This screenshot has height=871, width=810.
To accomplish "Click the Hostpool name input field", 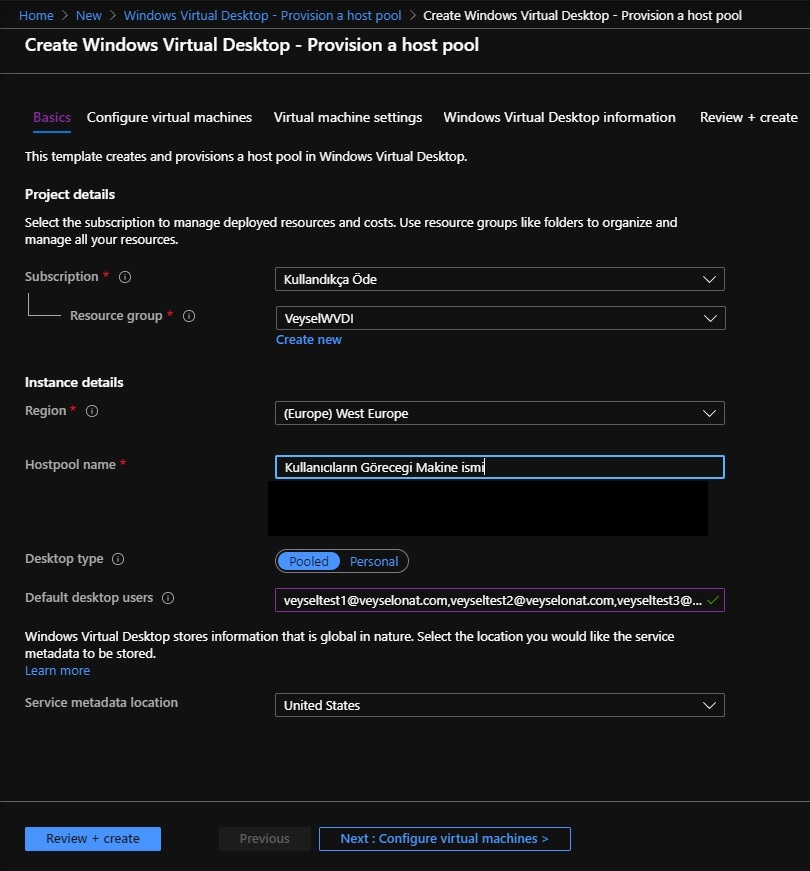I will [499, 467].
